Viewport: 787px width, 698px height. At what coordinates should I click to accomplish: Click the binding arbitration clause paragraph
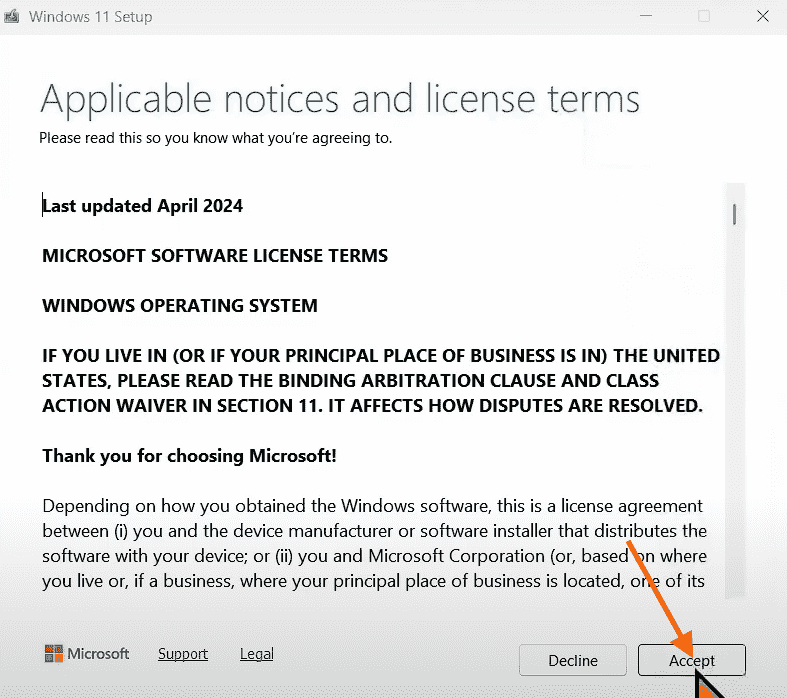[380, 381]
